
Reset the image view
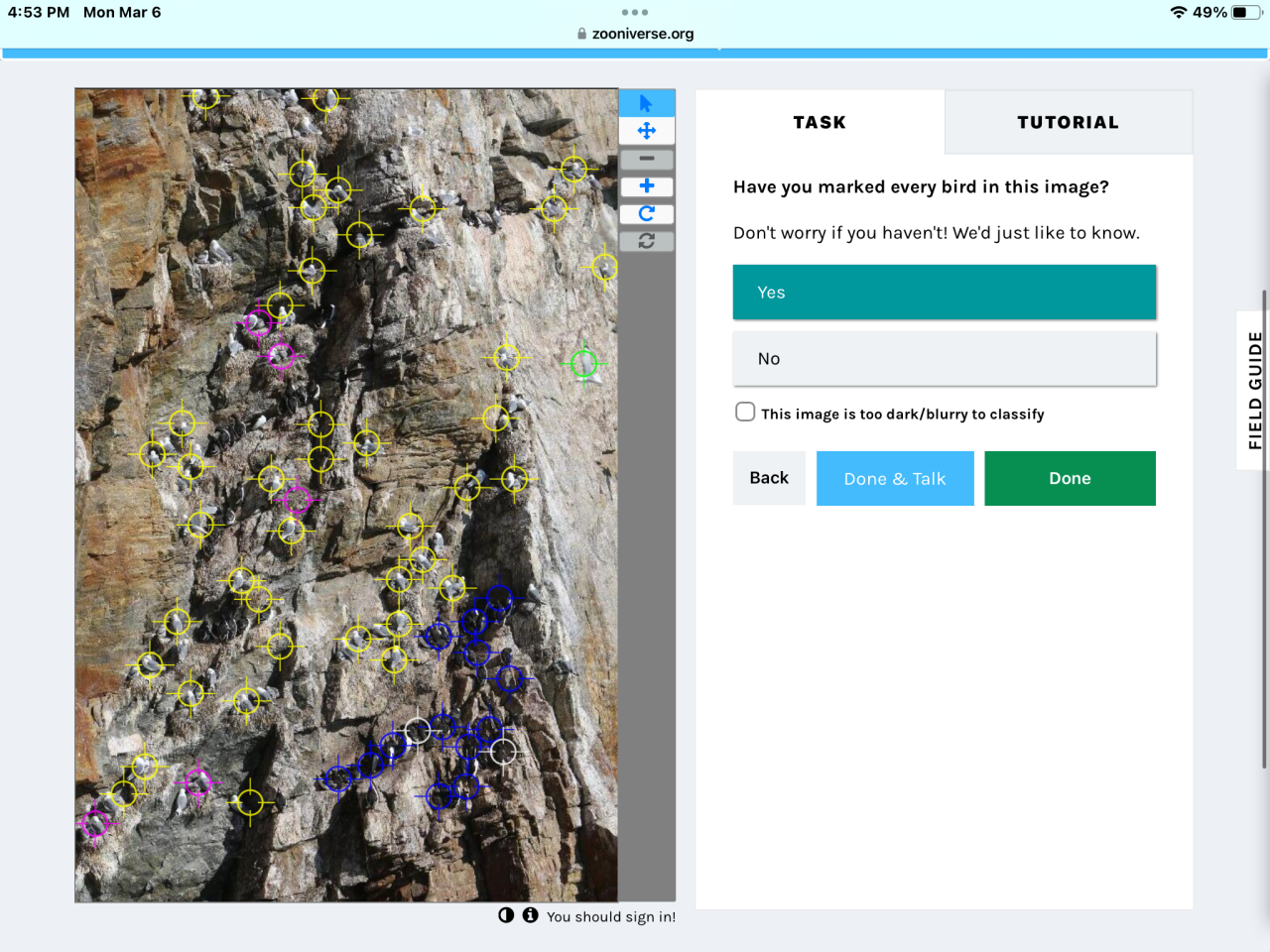tap(646, 241)
